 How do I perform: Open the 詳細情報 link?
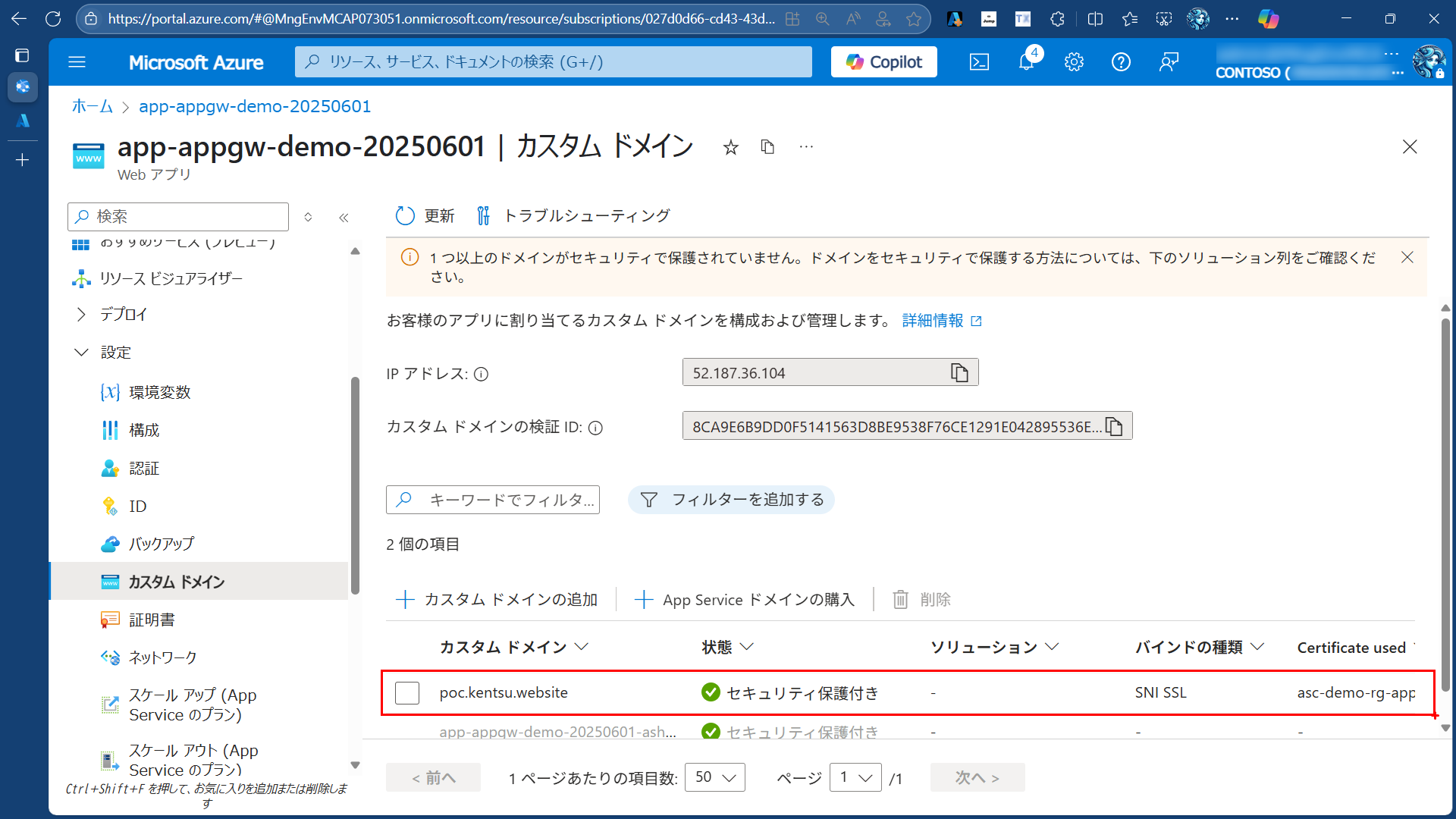(934, 320)
